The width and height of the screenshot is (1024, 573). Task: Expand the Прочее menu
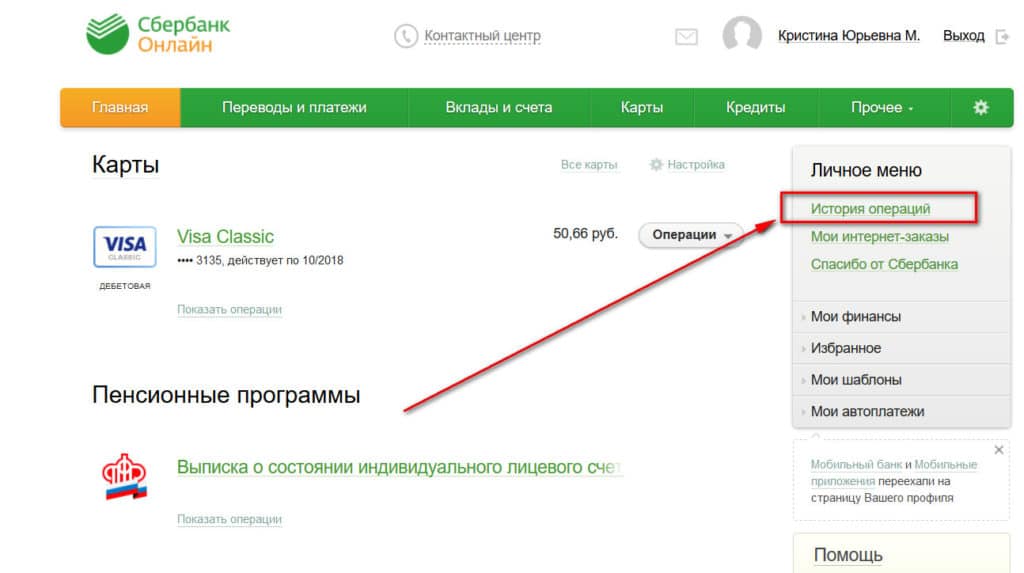882,108
